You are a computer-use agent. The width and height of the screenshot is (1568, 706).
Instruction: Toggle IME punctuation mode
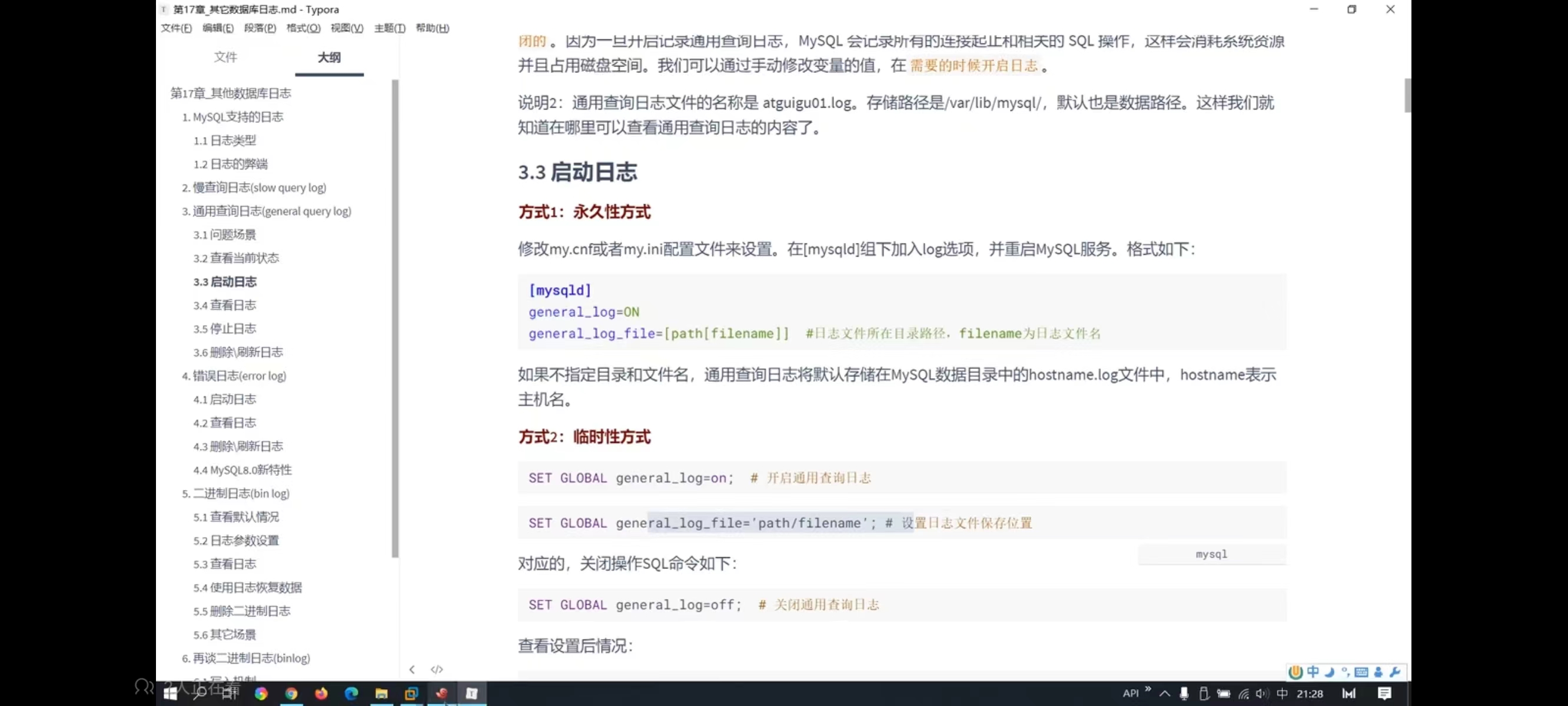tap(1345, 672)
